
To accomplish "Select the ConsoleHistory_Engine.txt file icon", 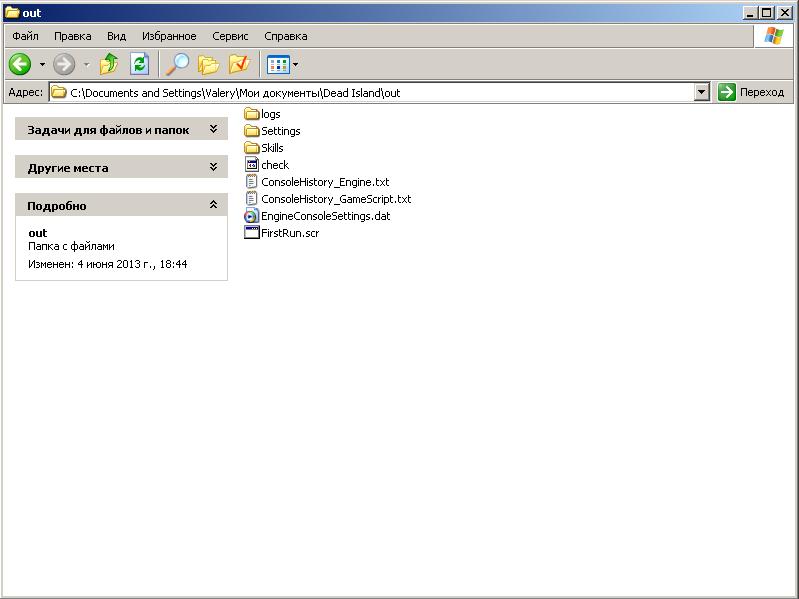I will (x=252, y=181).
